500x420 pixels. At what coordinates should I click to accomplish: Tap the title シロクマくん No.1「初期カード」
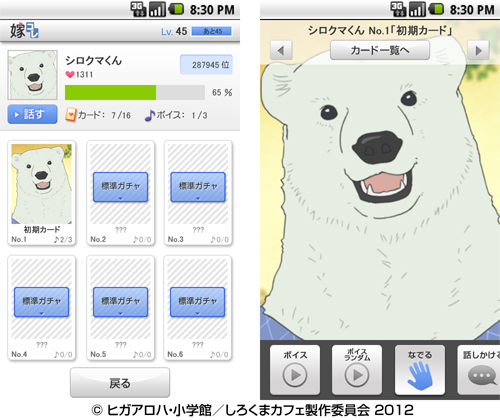pos(380,31)
